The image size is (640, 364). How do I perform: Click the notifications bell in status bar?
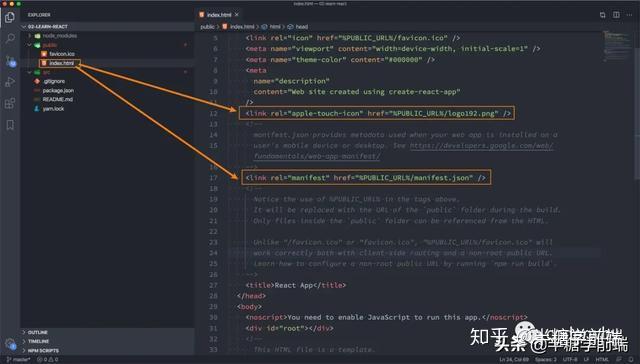point(631,360)
